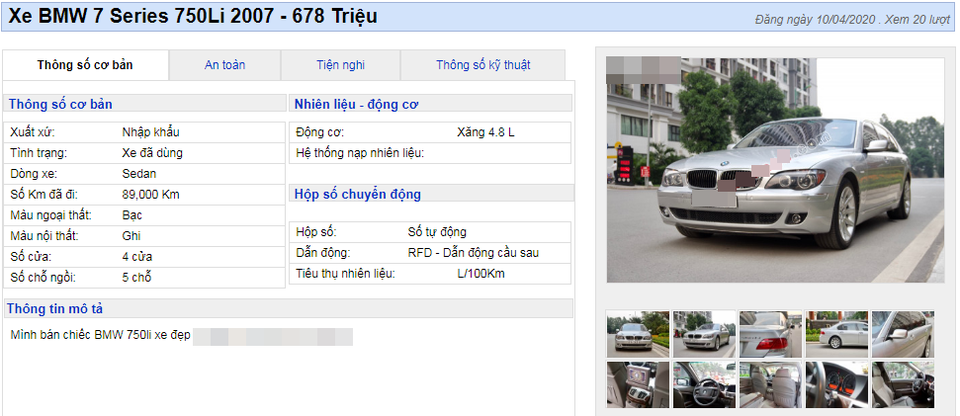Click the '4 cửa' door count value
Screen dimensions: 960x416
[137, 257]
